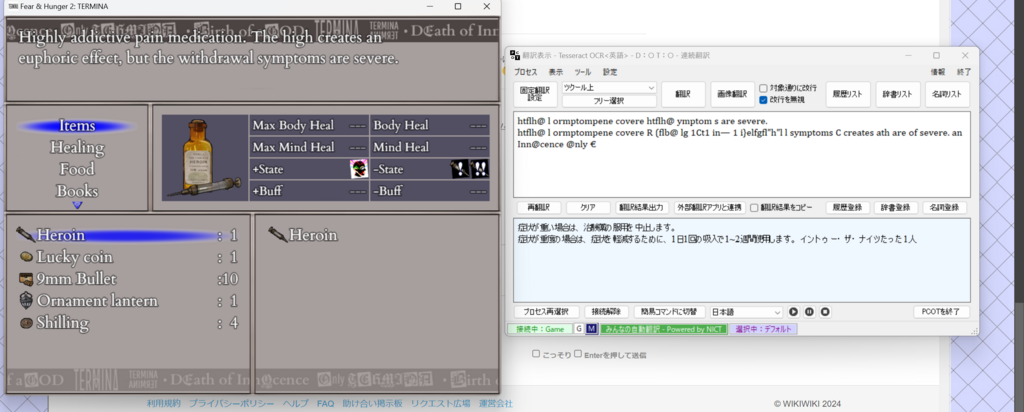
Task: Open the 設定 menu
Action: tap(610, 72)
